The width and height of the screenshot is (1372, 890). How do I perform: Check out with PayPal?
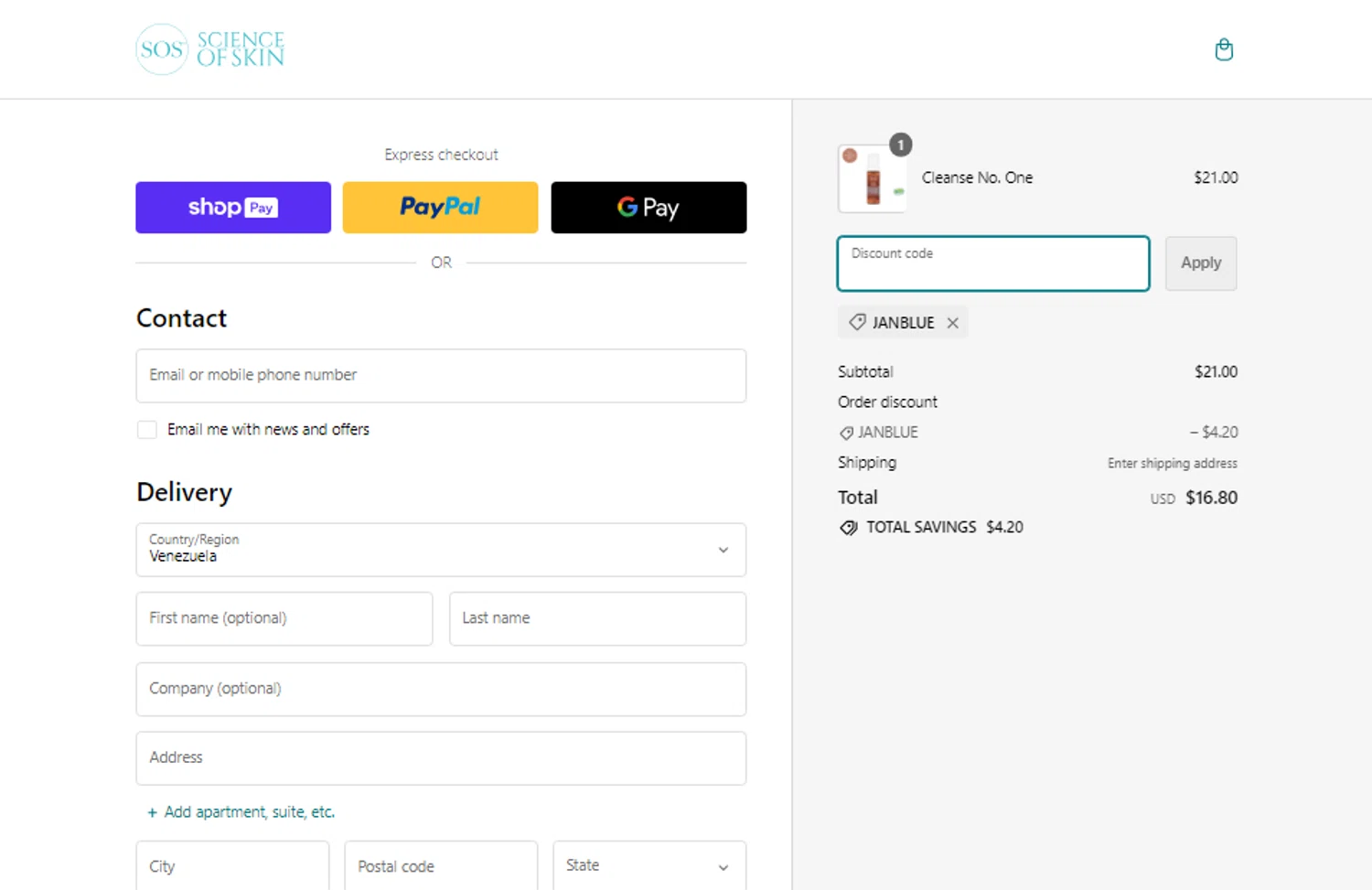441,208
